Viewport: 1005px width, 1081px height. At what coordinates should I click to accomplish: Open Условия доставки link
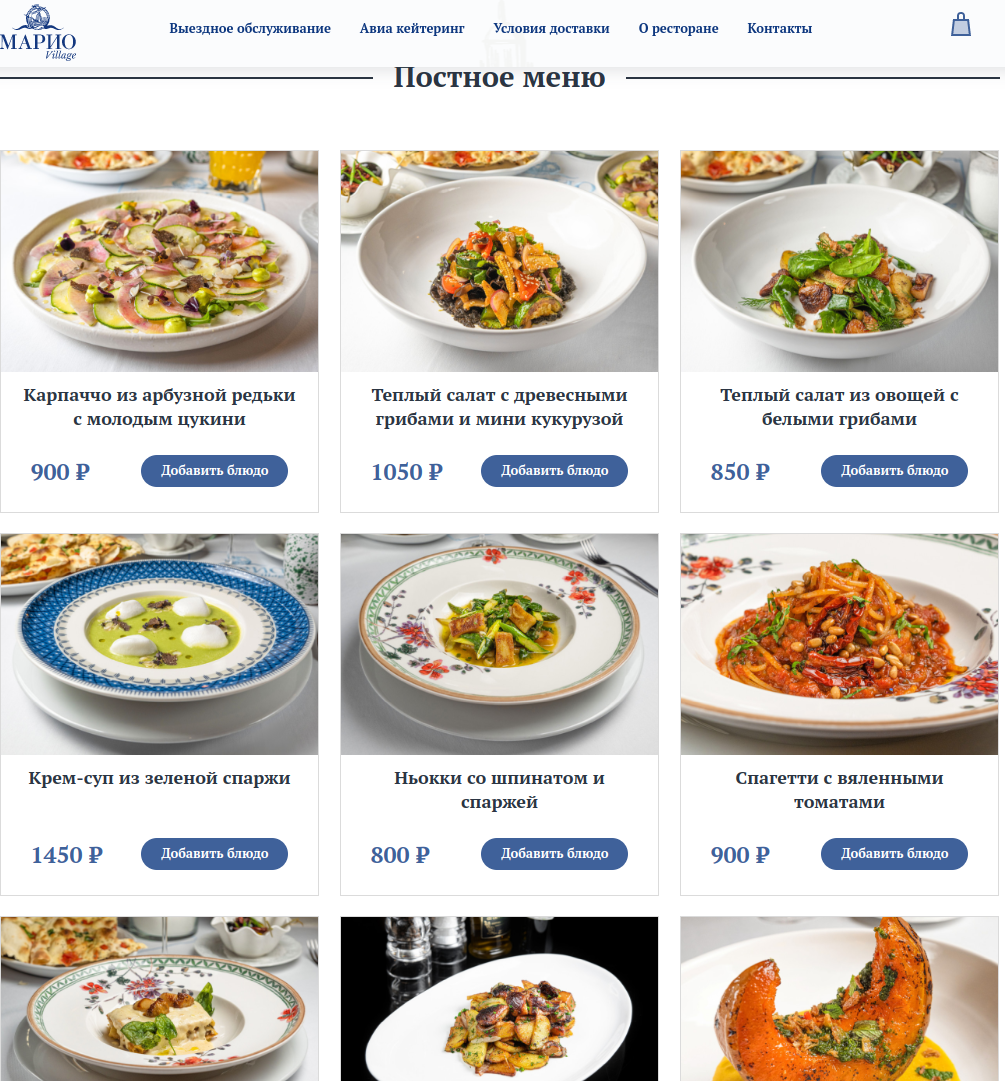[x=551, y=28]
